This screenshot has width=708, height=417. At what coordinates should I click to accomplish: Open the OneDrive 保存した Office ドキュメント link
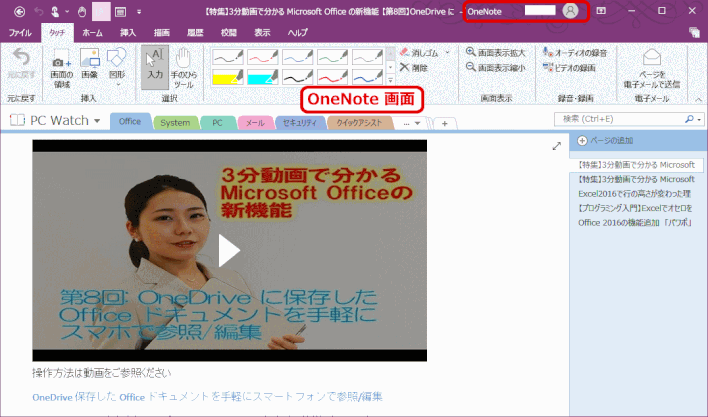(207, 397)
